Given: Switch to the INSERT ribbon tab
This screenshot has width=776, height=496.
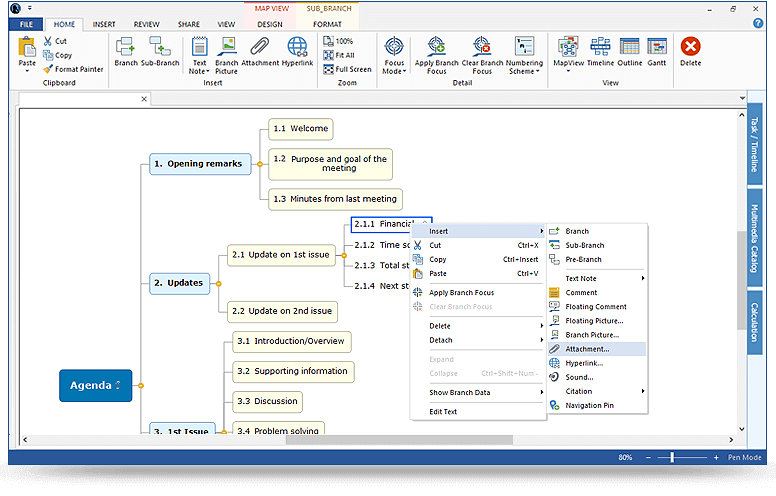Looking at the screenshot, I should (104, 24).
